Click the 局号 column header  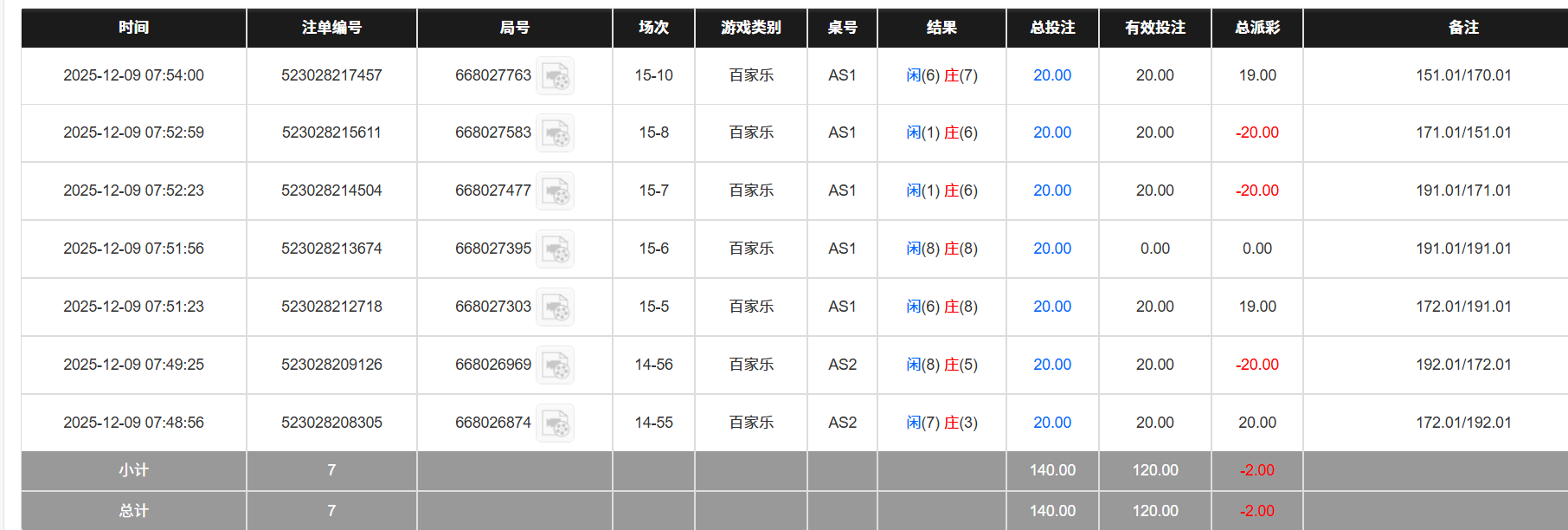[514, 27]
